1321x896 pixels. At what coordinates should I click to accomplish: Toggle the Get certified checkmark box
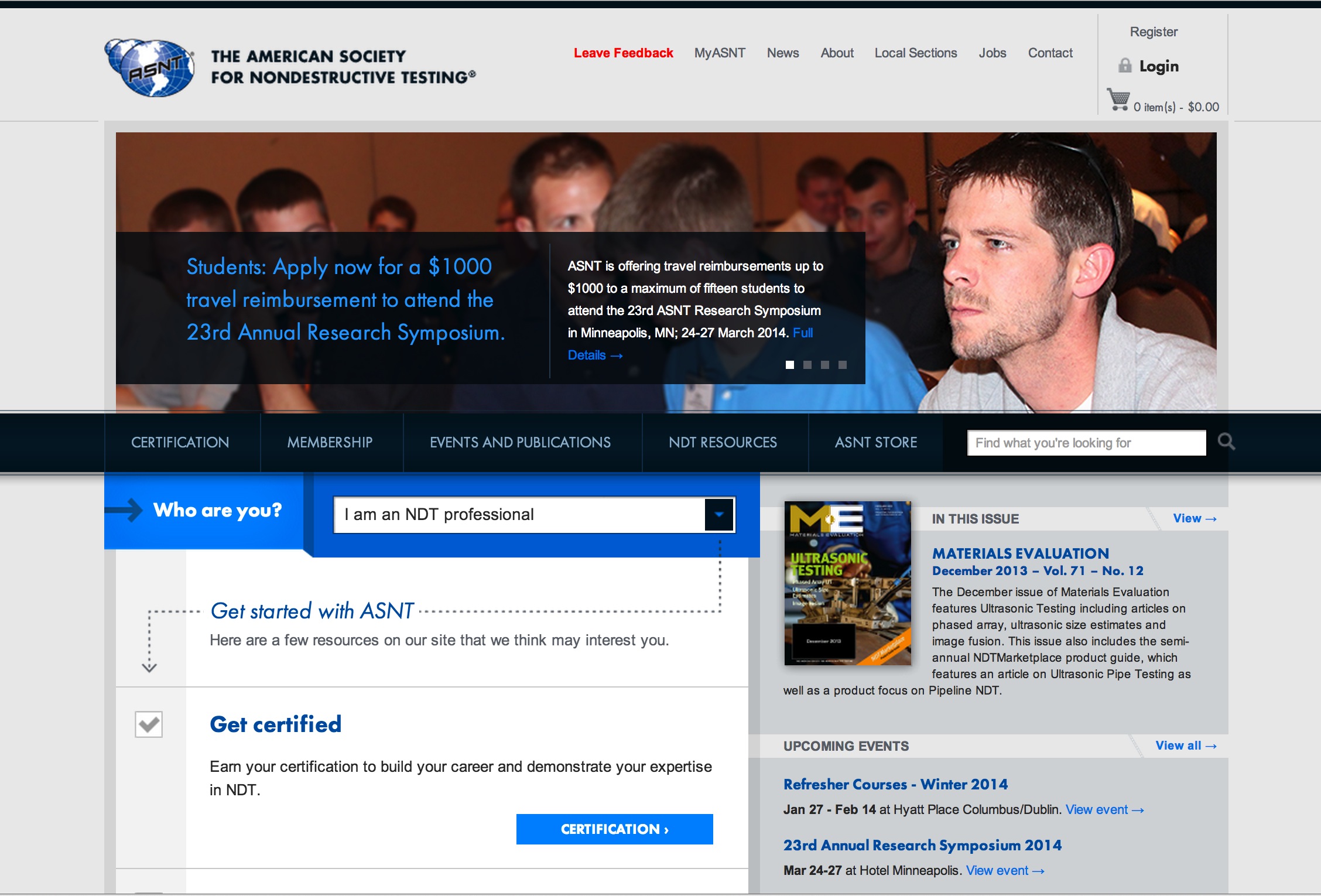point(149,725)
